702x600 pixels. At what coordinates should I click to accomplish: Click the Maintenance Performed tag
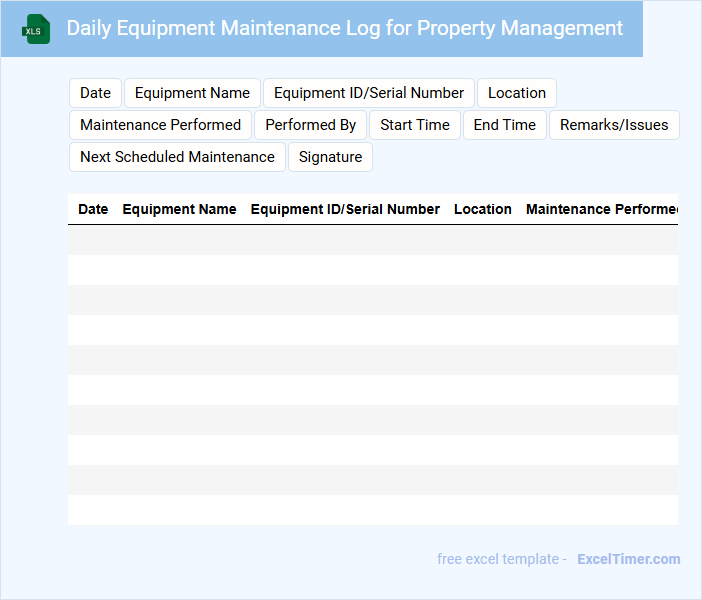coord(160,125)
